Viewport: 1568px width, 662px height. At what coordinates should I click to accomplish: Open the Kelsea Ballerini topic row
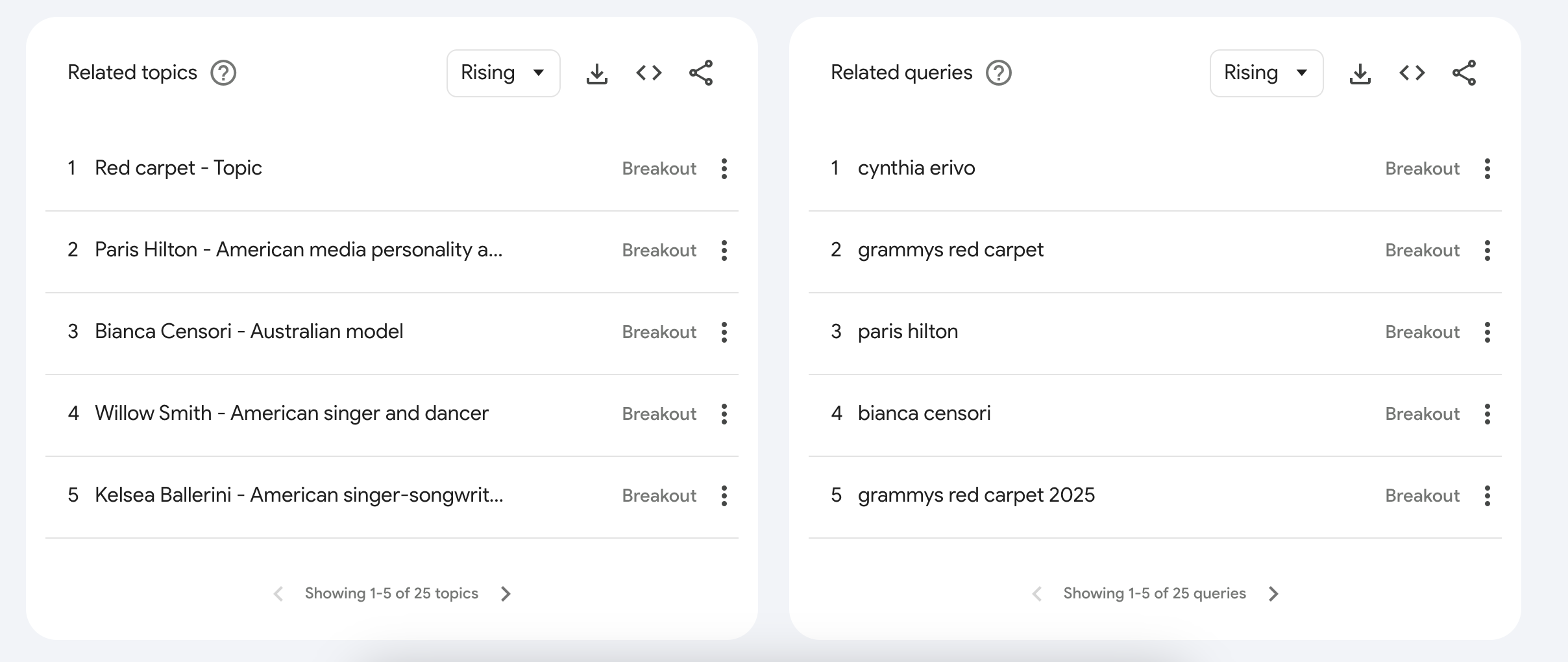click(299, 495)
